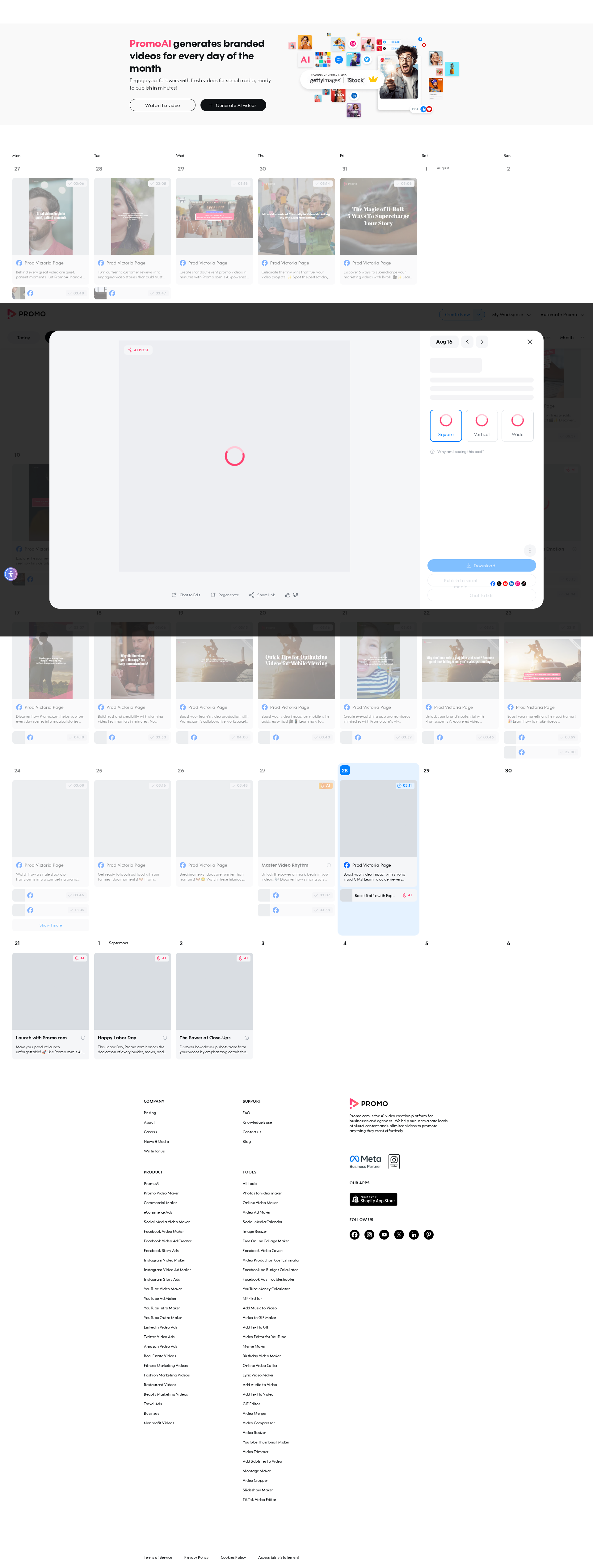593x1568 pixels.
Task: Open the Promo Video Maker footer link
Action: [161, 1193]
